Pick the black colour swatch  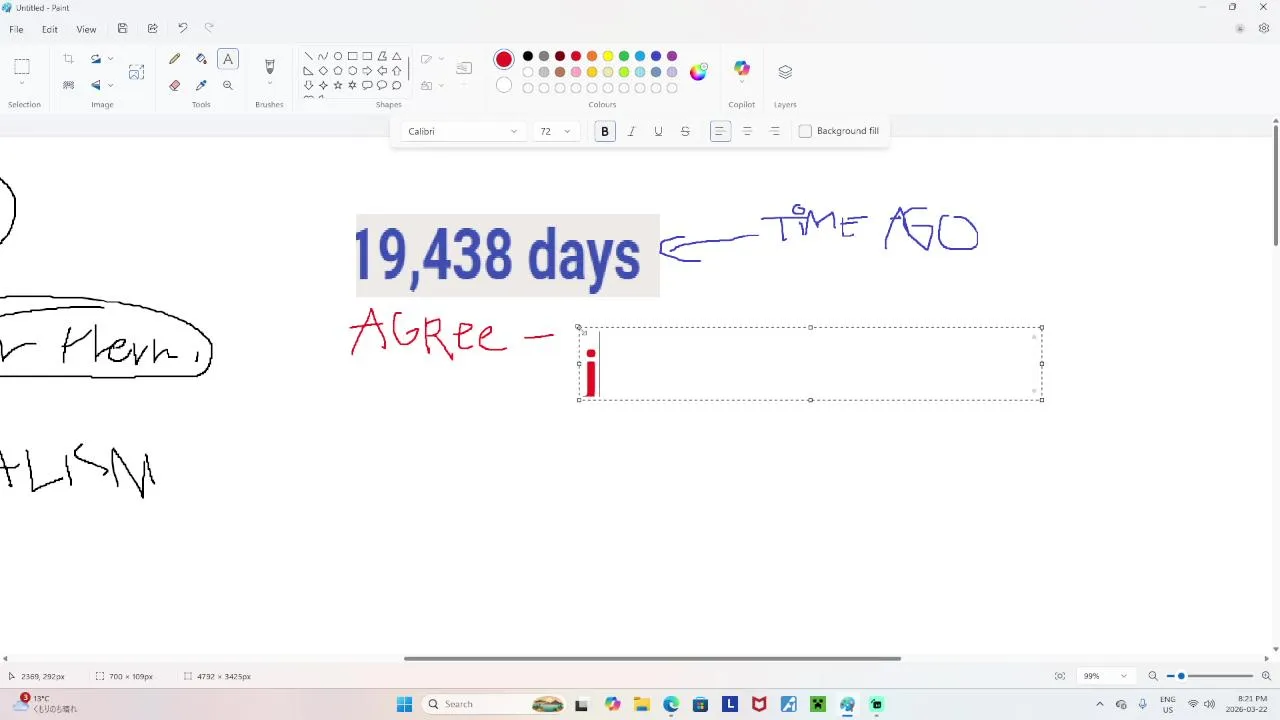528,56
